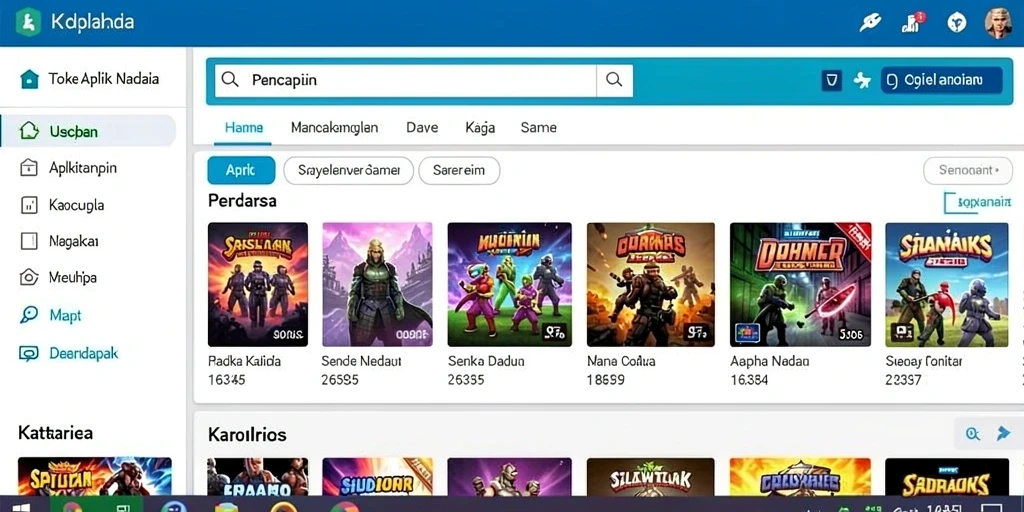Click the Radka Kalida title text

(x=244, y=361)
